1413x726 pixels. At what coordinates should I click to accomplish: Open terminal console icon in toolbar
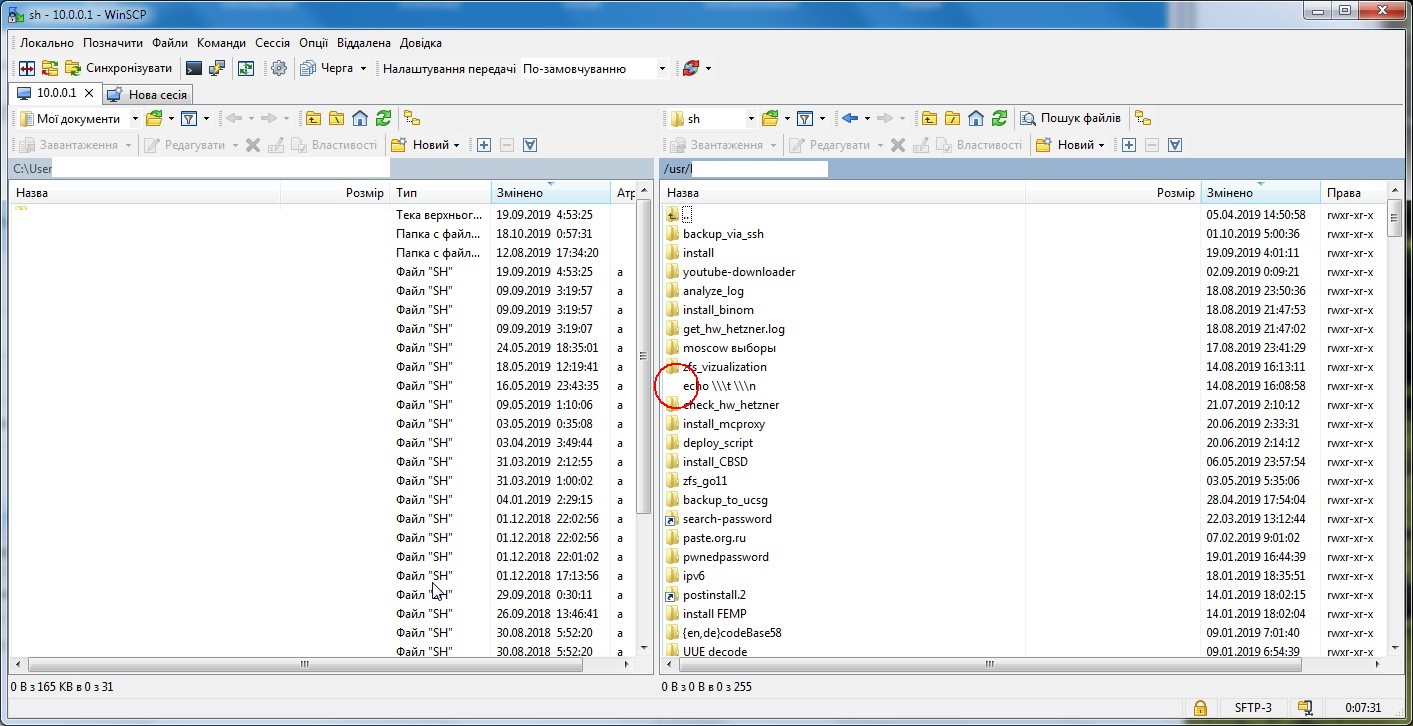tap(194, 68)
